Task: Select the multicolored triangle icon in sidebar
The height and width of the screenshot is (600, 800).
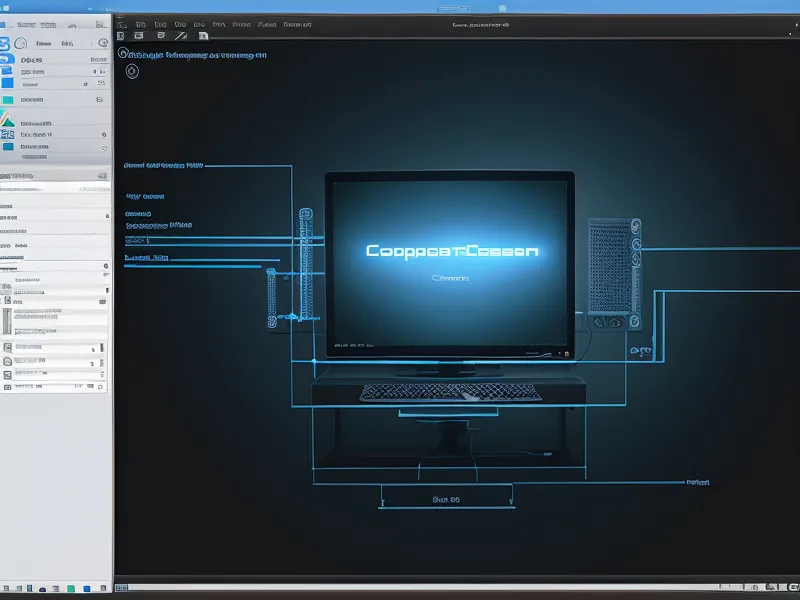Action: pyautogui.click(x=7, y=118)
